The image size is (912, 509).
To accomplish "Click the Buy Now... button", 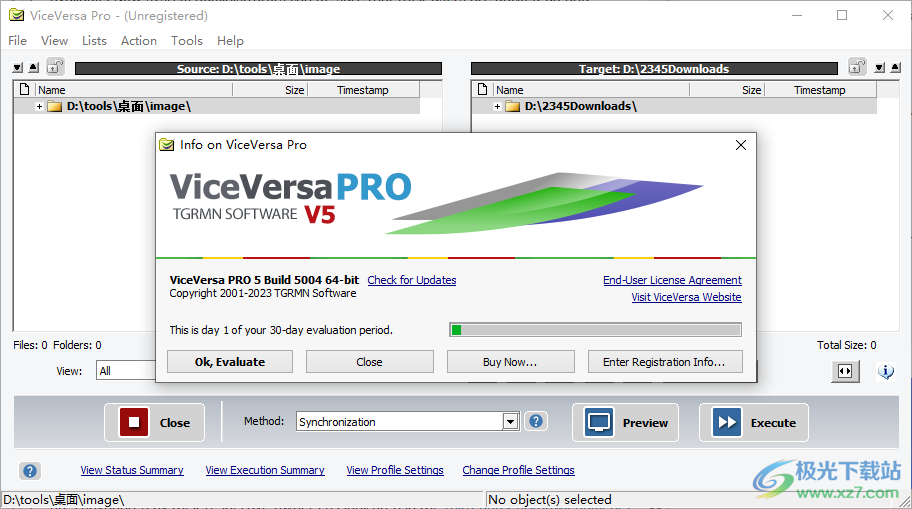I will tap(510, 362).
